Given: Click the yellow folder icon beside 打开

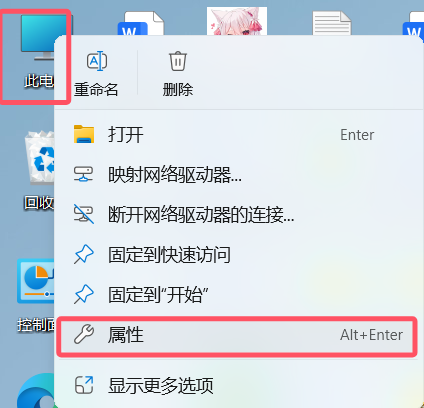Looking at the screenshot, I should [x=84, y=134].
